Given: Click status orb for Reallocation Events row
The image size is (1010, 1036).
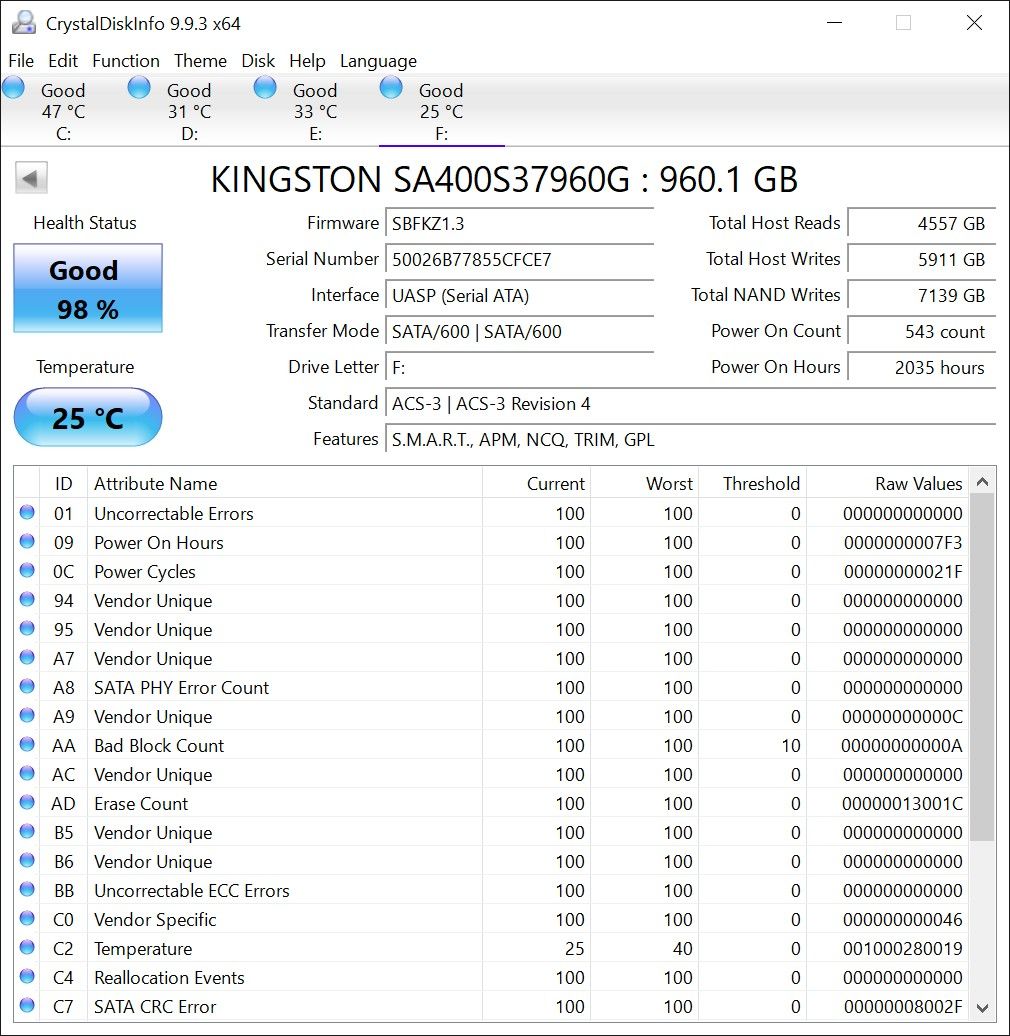Looking at the screenshot, I should (x=27, y=977).
